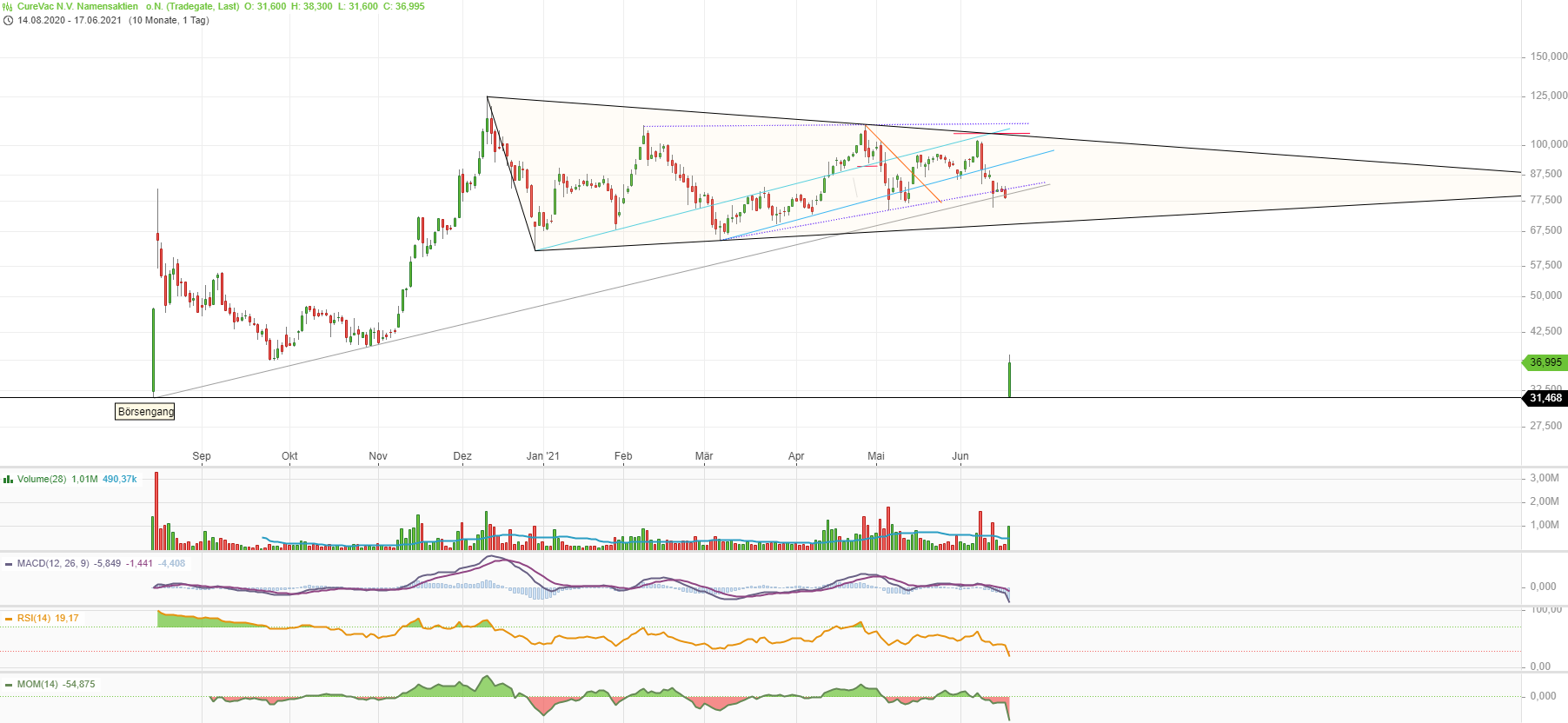Image resolution: width=1568 pixels, height=723 pixels.
Task: Click the 42,500 price axis label
Action: 1546,331
